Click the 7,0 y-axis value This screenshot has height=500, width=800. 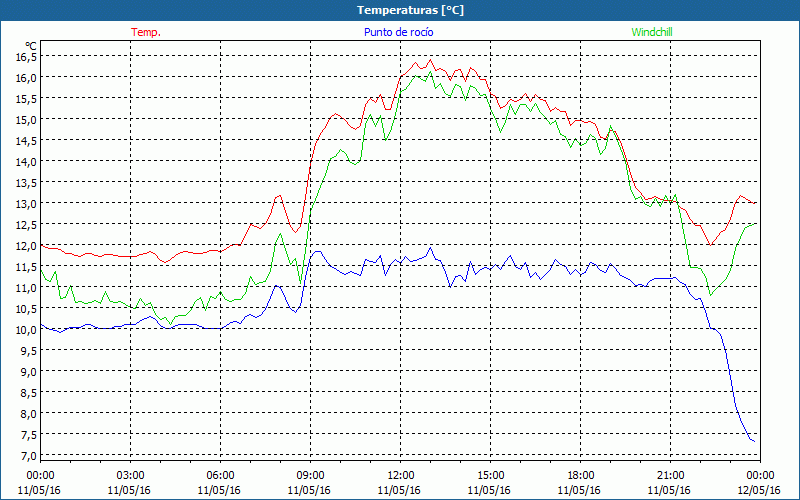coord(29,456)
